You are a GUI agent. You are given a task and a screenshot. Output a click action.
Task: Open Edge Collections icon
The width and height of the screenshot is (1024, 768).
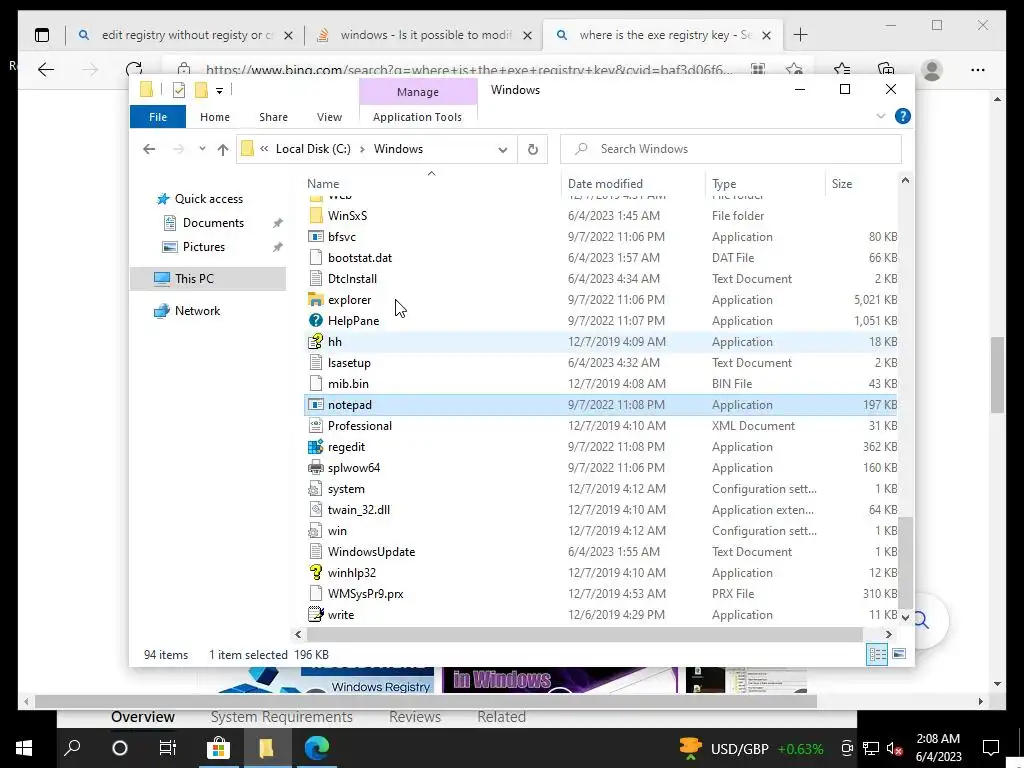[x=886, y=70]
